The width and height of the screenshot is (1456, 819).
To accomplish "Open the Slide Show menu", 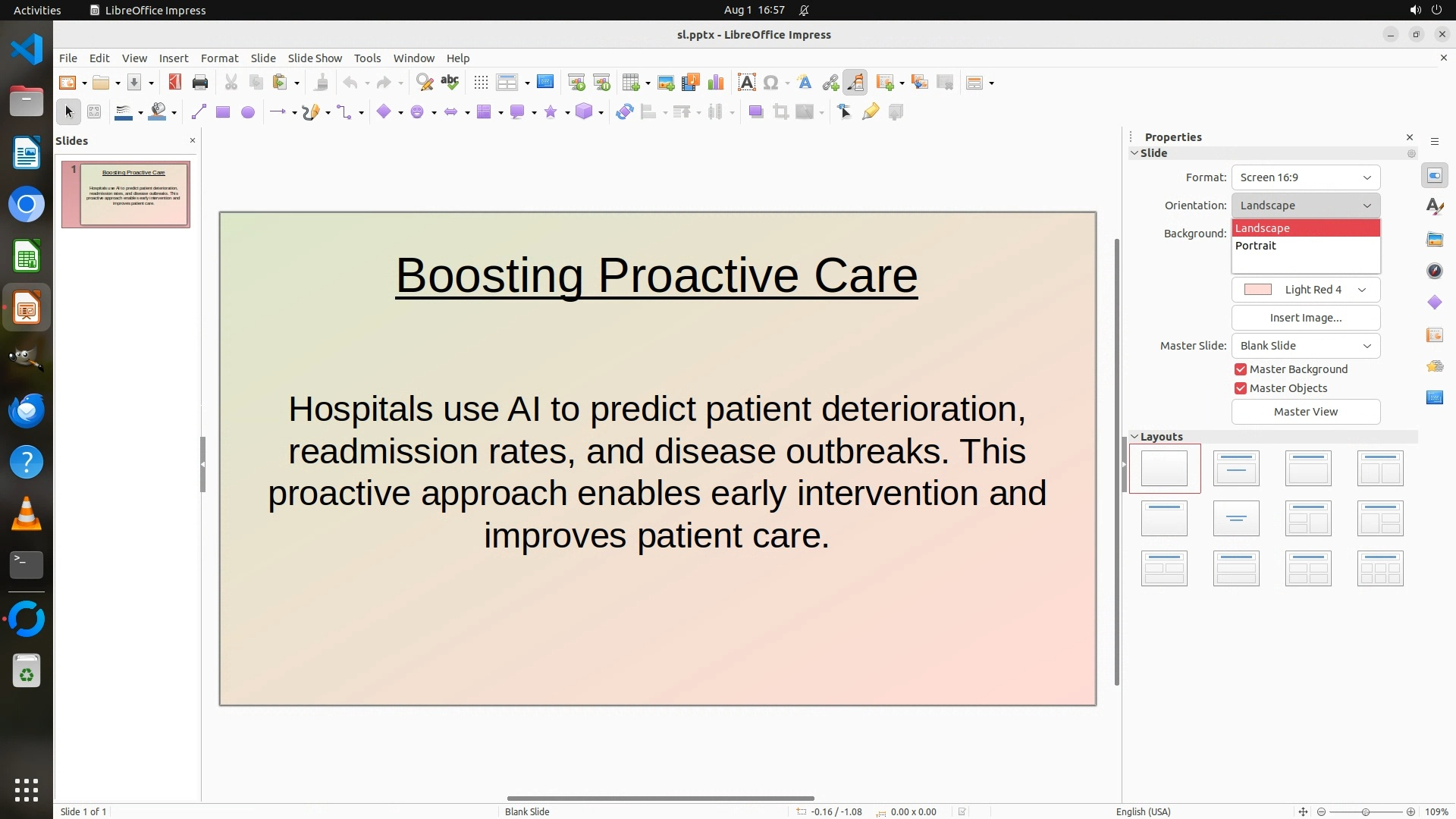I will click(x=315, y=58).
